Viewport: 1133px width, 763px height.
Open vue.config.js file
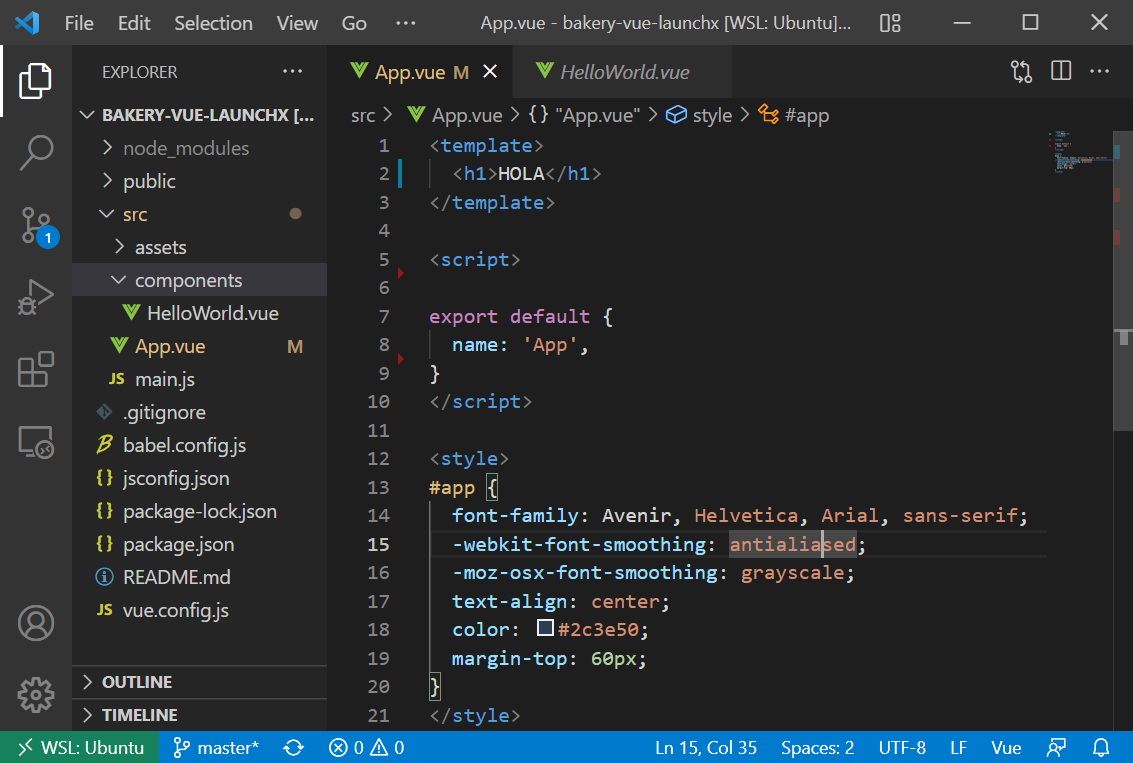click(200, 611)
